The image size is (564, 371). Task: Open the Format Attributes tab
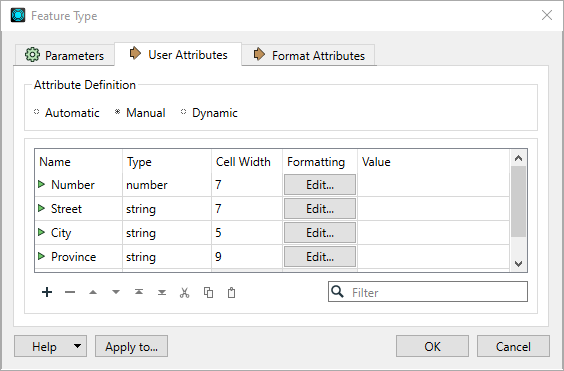click(x=309, y=55)
